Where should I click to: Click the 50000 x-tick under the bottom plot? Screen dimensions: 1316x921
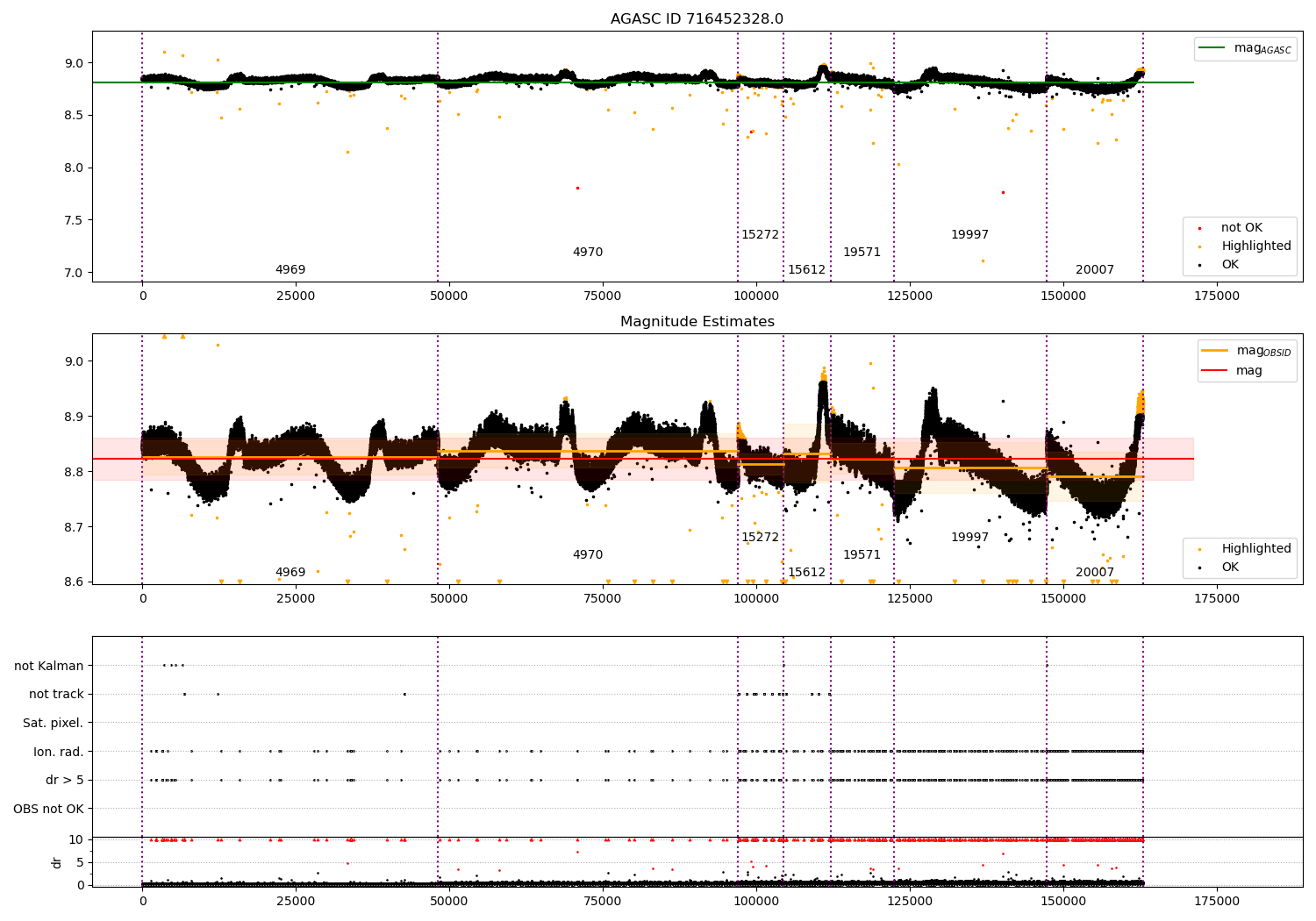(x=449, y=902)
